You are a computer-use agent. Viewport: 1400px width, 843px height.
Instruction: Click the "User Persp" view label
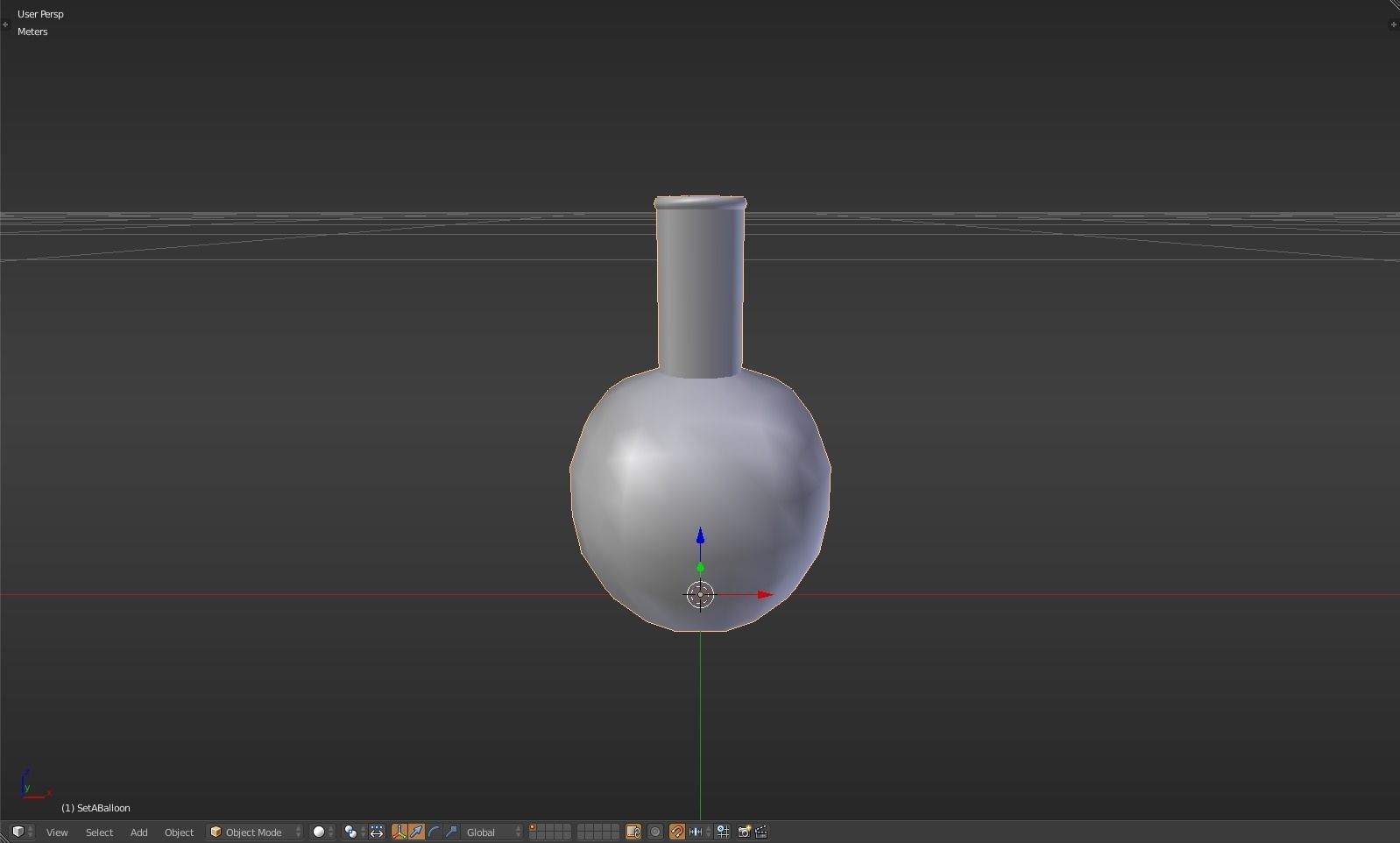[x=40, y=14]
